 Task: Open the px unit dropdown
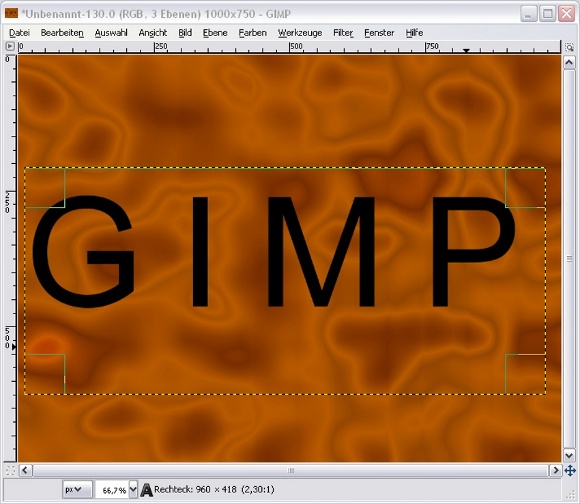(x=77, y=490)
